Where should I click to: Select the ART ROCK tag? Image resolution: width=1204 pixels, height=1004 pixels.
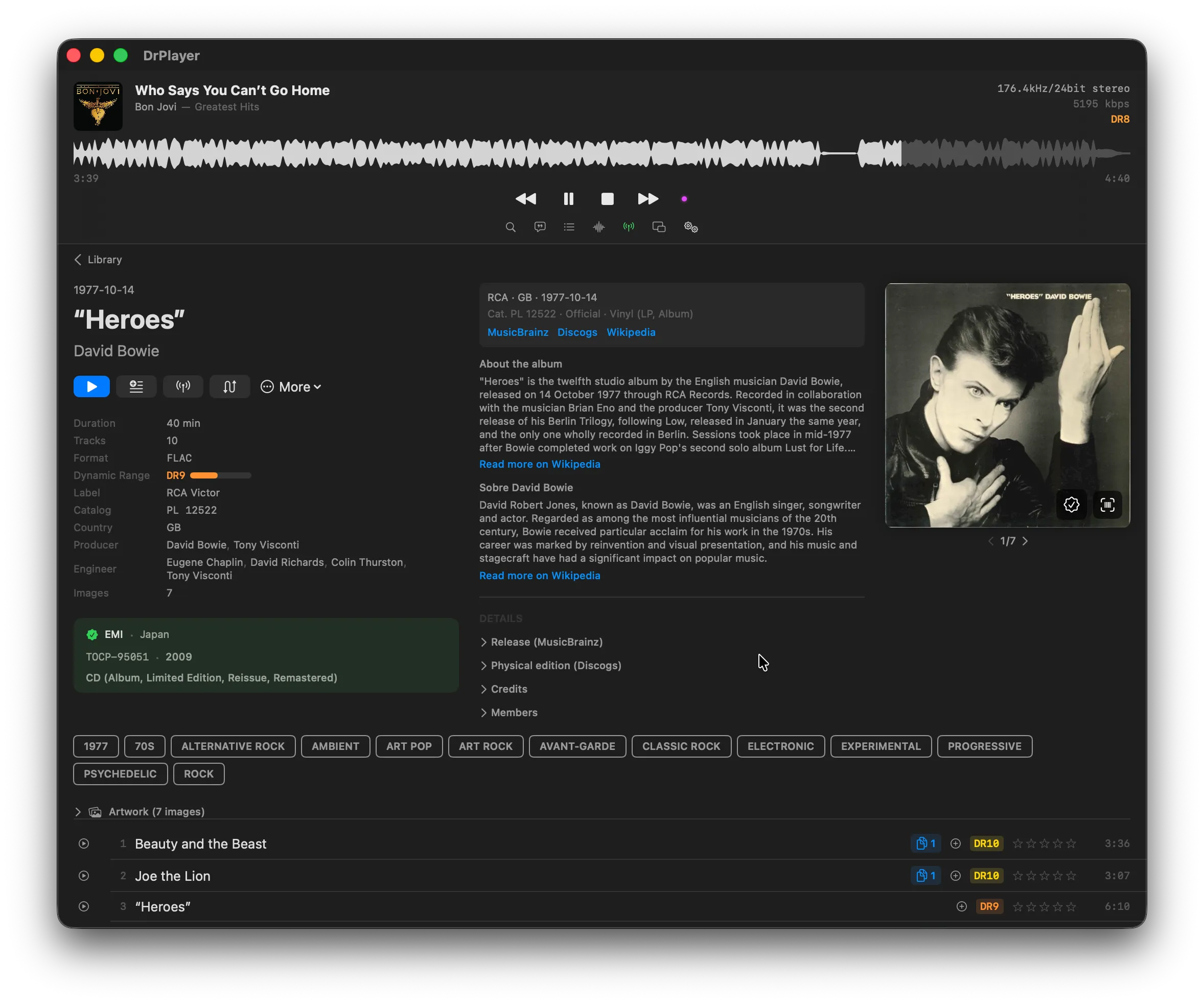(x=485, y=746)
